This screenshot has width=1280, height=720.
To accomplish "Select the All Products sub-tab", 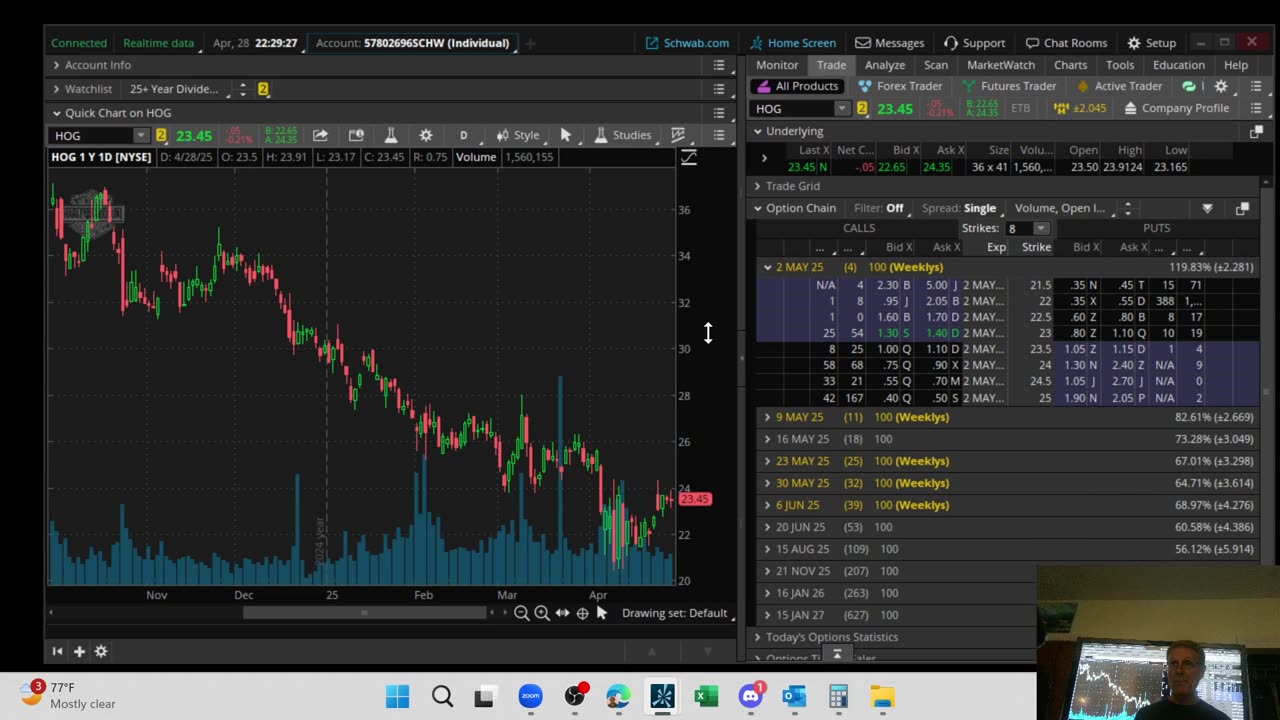I will point(797,86).
